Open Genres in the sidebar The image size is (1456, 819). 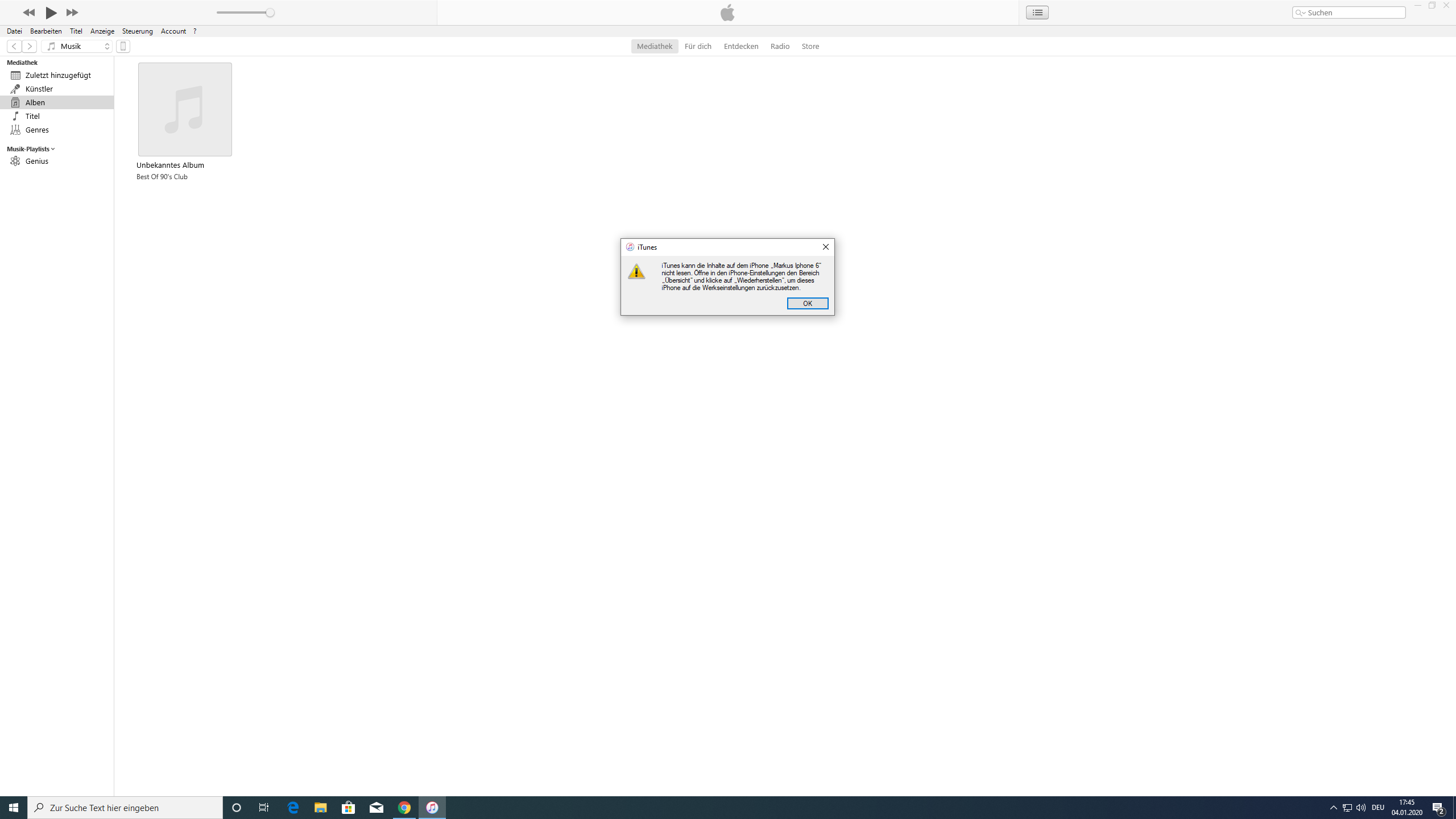point(37,130)
